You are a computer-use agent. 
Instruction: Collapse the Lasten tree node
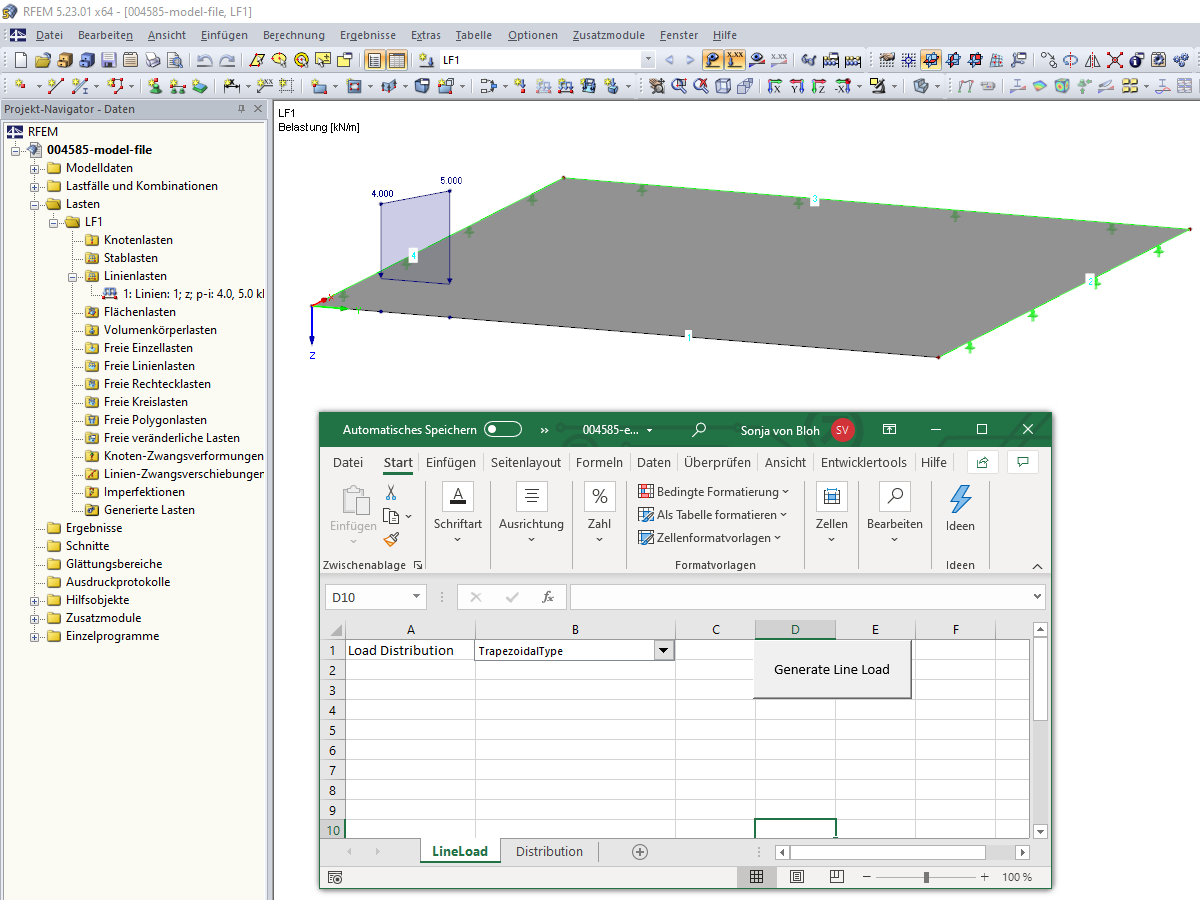tap(34, 204)
